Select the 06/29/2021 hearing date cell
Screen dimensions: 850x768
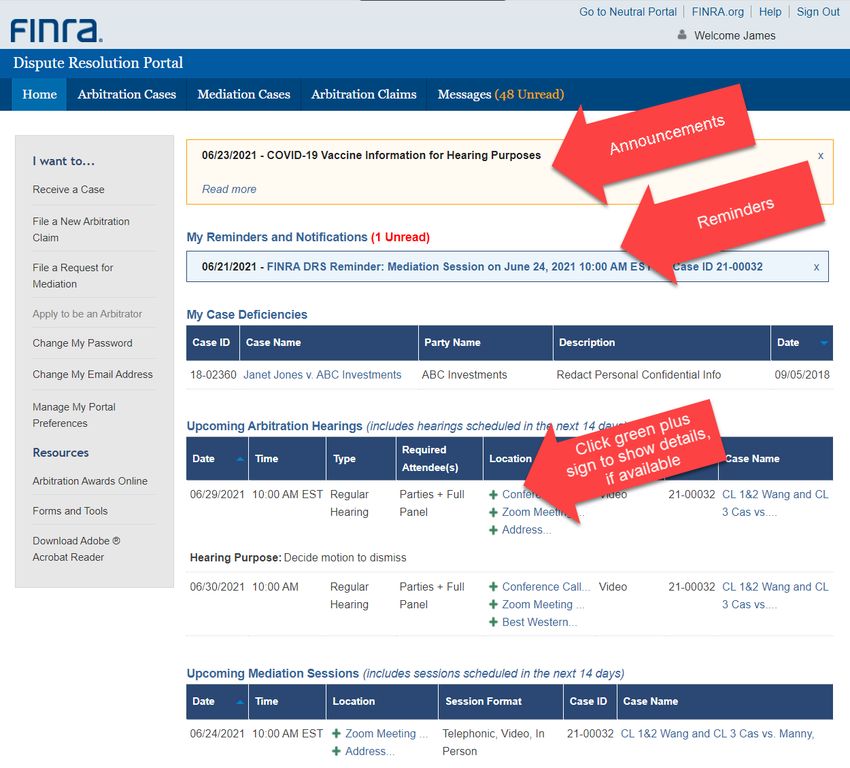click(217, 495)
